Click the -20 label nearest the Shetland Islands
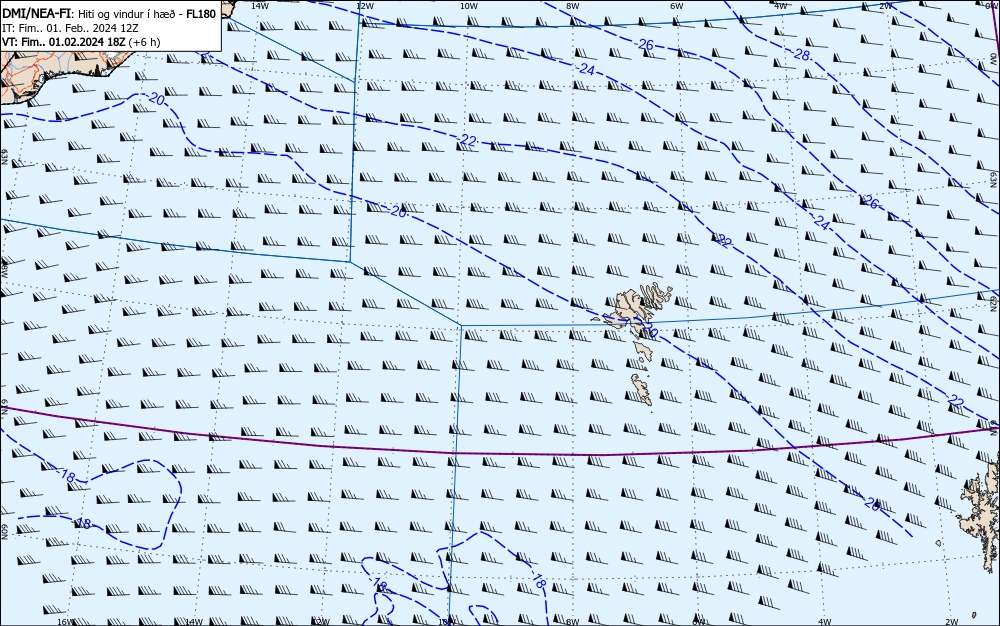Viewport: 1000px width, 626px height. click(872, 505)
